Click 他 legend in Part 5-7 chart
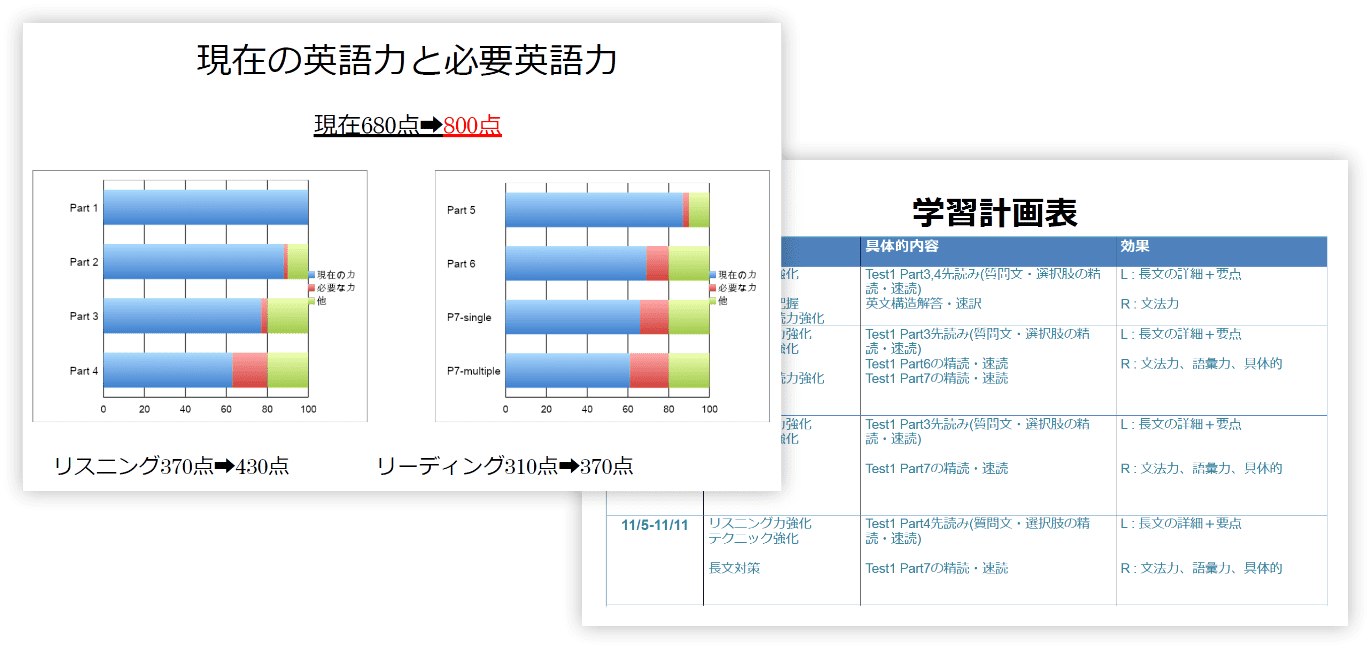This screenshot has height=650, width=1370. pos(718,301)
